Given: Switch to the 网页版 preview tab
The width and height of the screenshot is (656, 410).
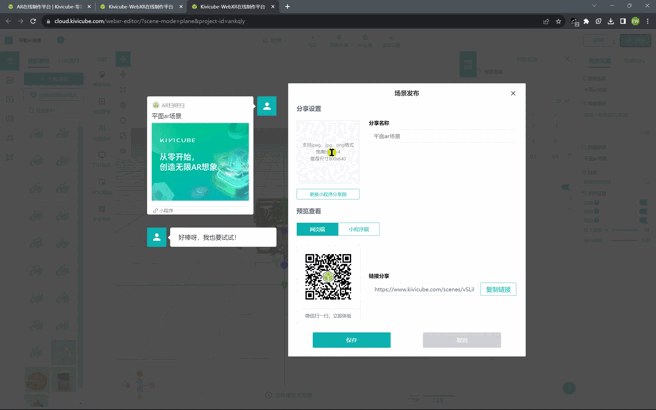Looking at the screenshot, I should (x=317, y=229).
